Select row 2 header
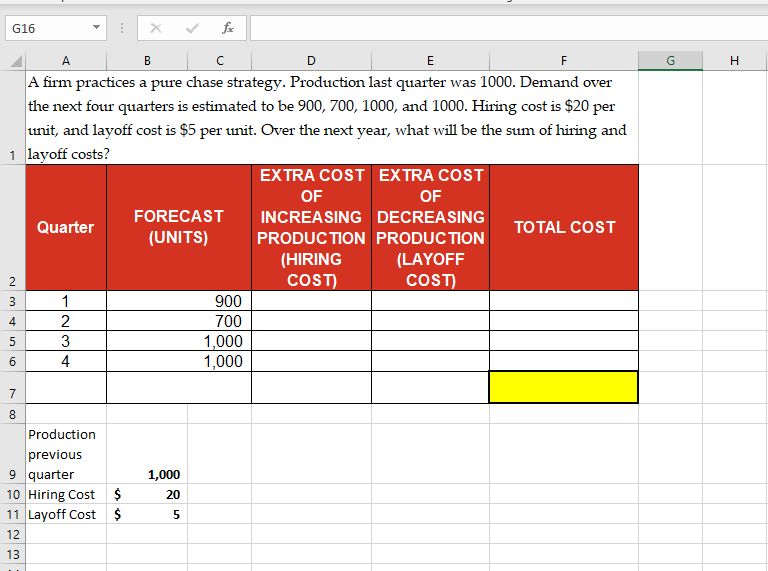Viewport: 768px width, 571px height. tap(13, 228)
